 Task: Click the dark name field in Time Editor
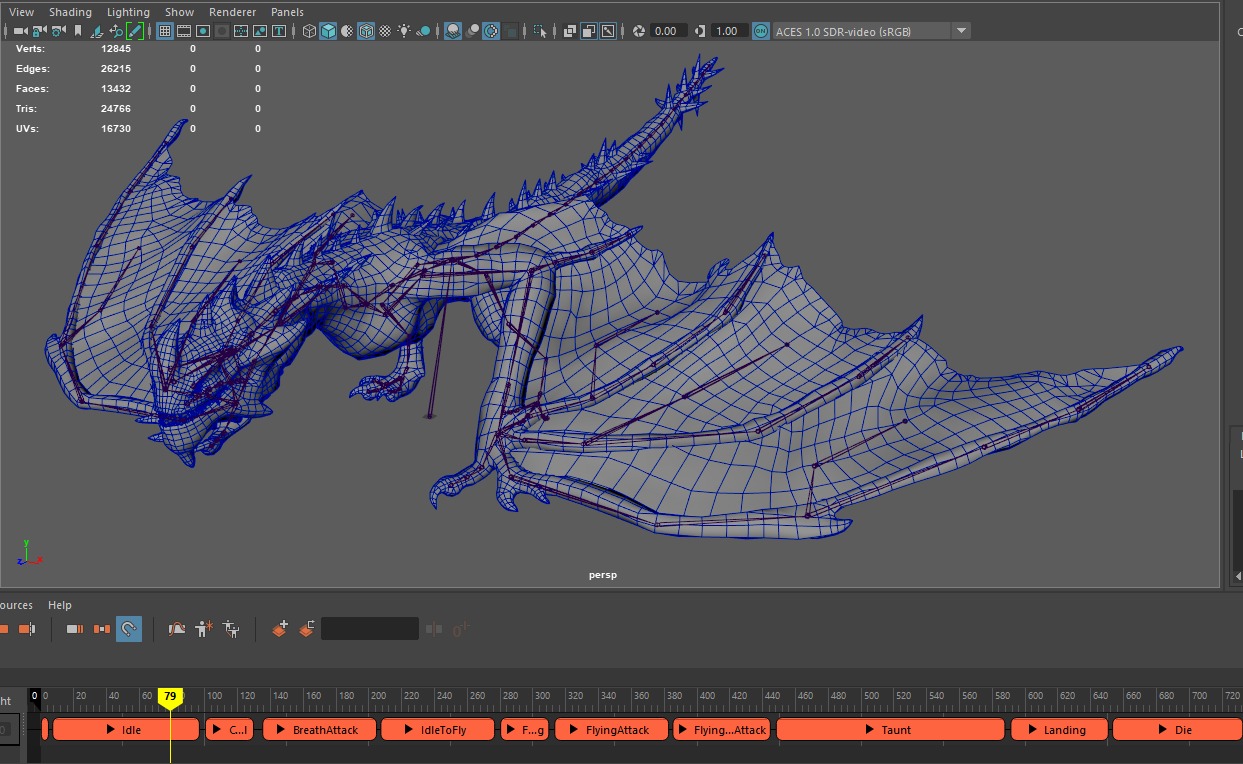point(370,629)
